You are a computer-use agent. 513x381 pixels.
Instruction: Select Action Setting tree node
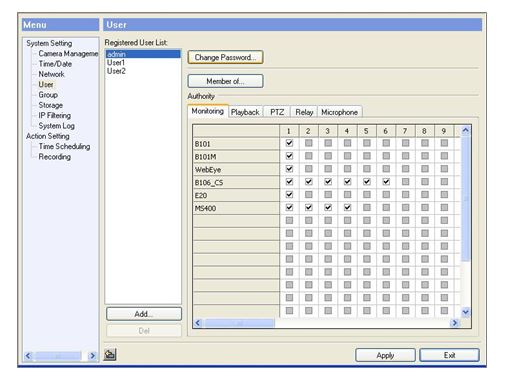pyautogui.click(x=48, y=136)
